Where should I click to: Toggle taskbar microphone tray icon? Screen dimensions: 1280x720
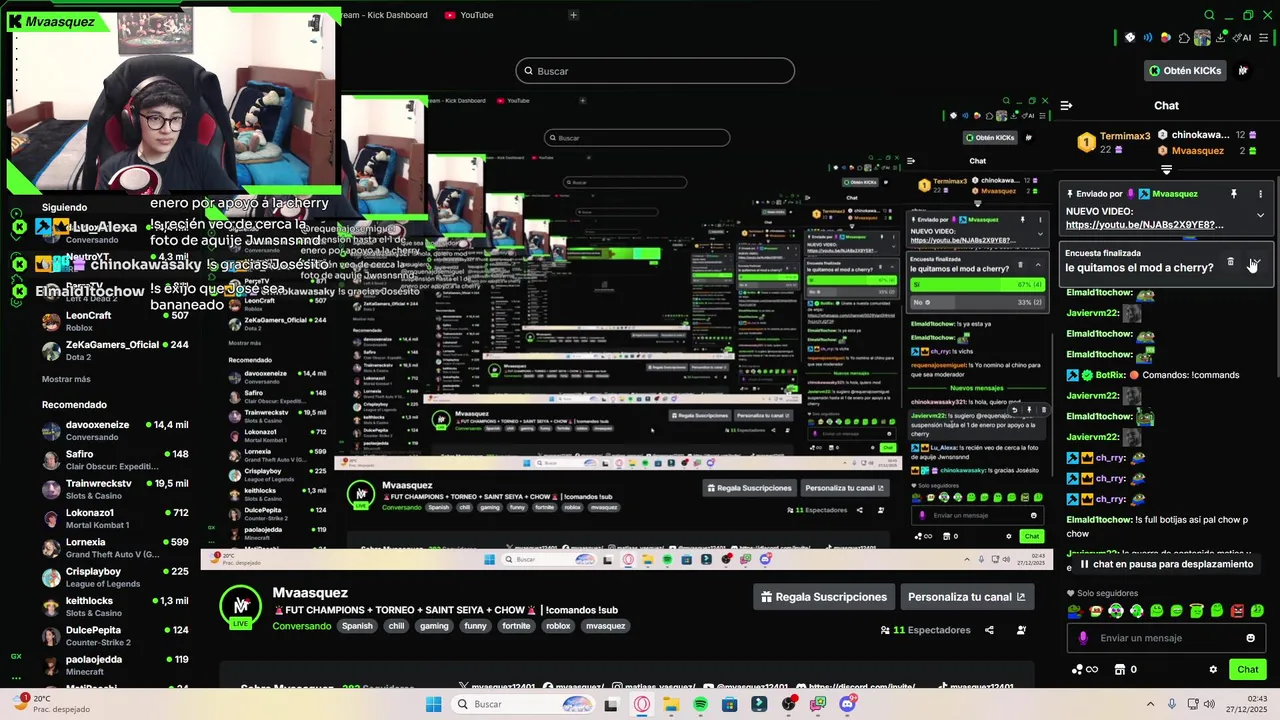coord(1171,705)
